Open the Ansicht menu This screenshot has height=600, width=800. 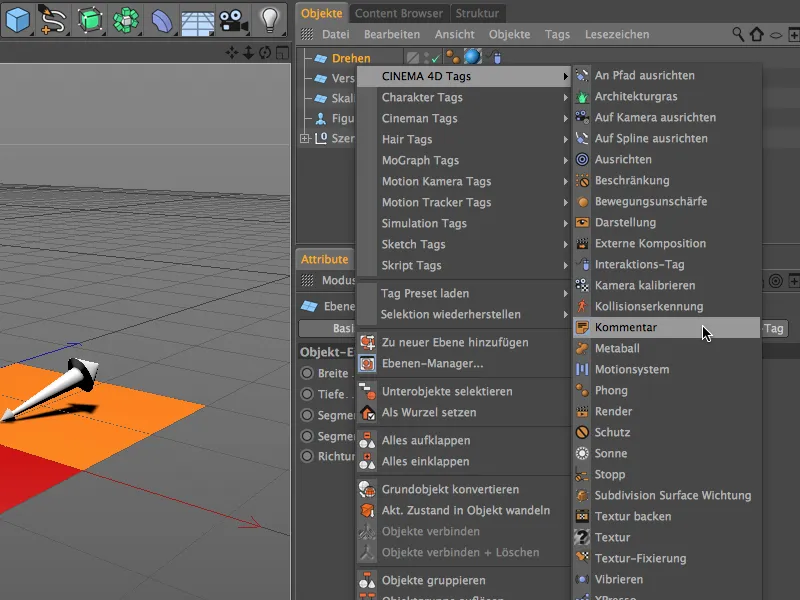455,35
